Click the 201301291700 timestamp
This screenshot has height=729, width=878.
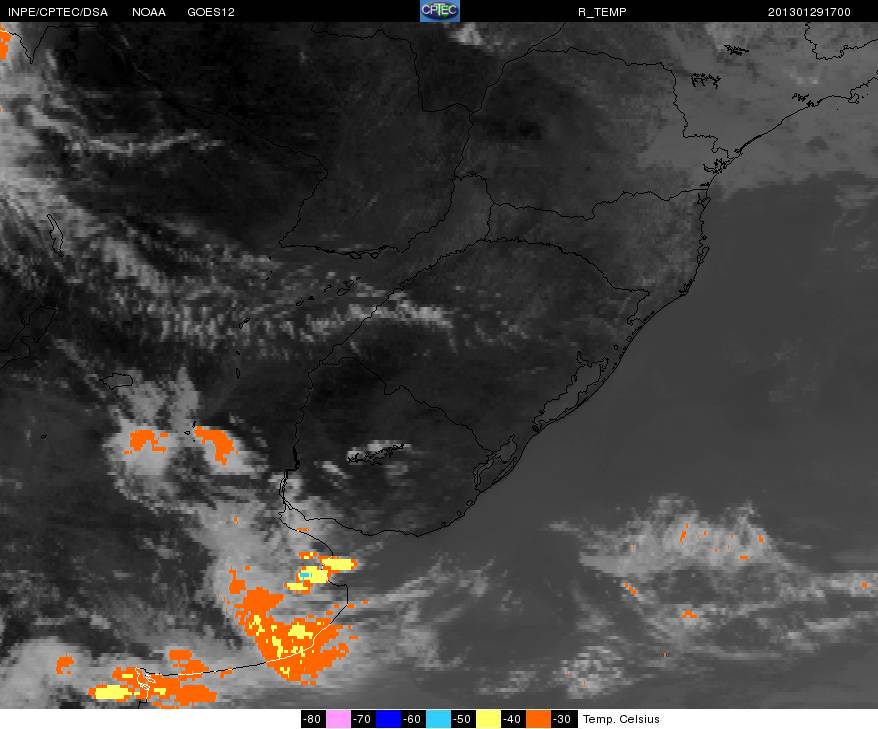coord(809,12)
